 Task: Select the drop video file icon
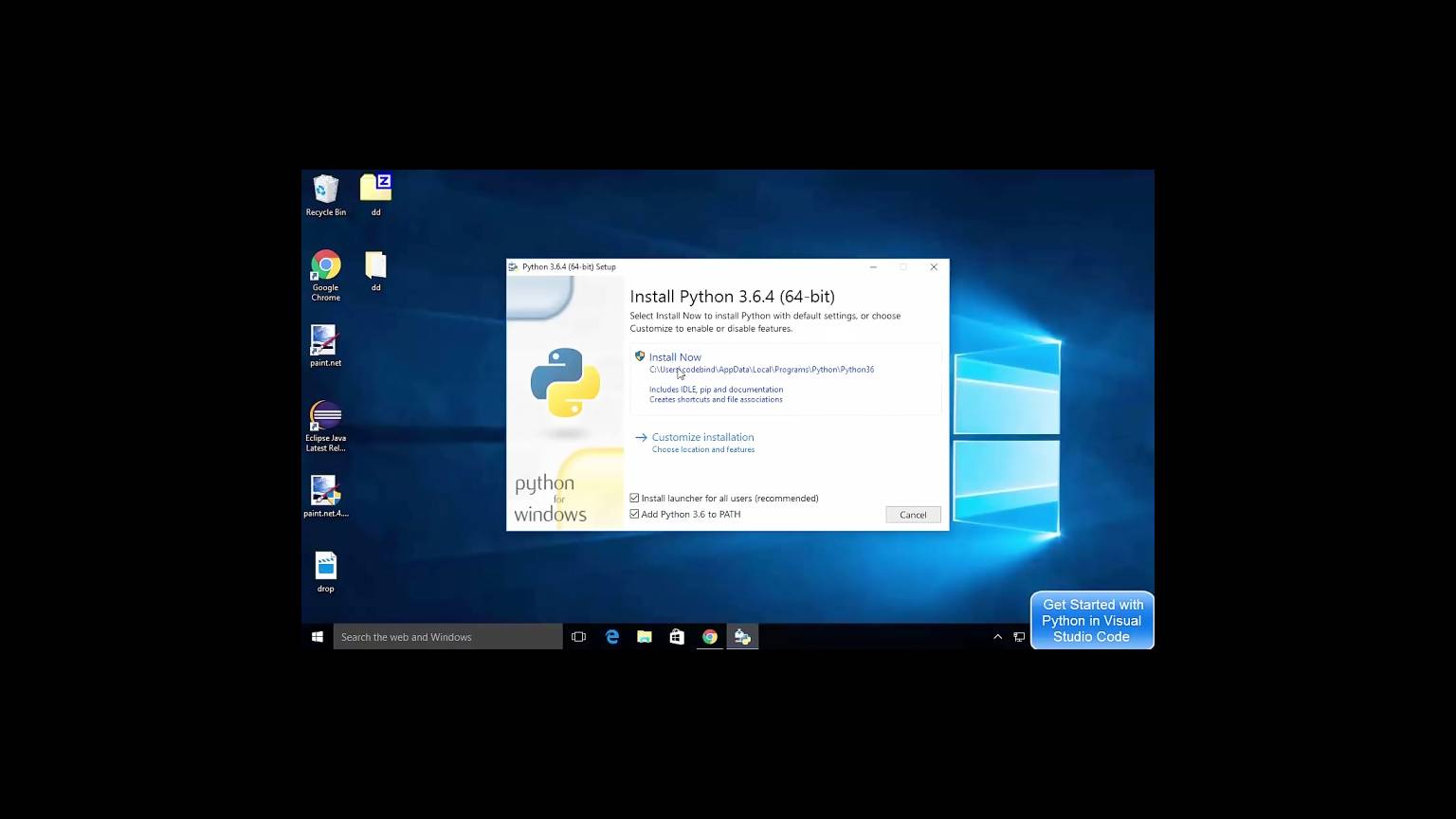click(325, 572)
